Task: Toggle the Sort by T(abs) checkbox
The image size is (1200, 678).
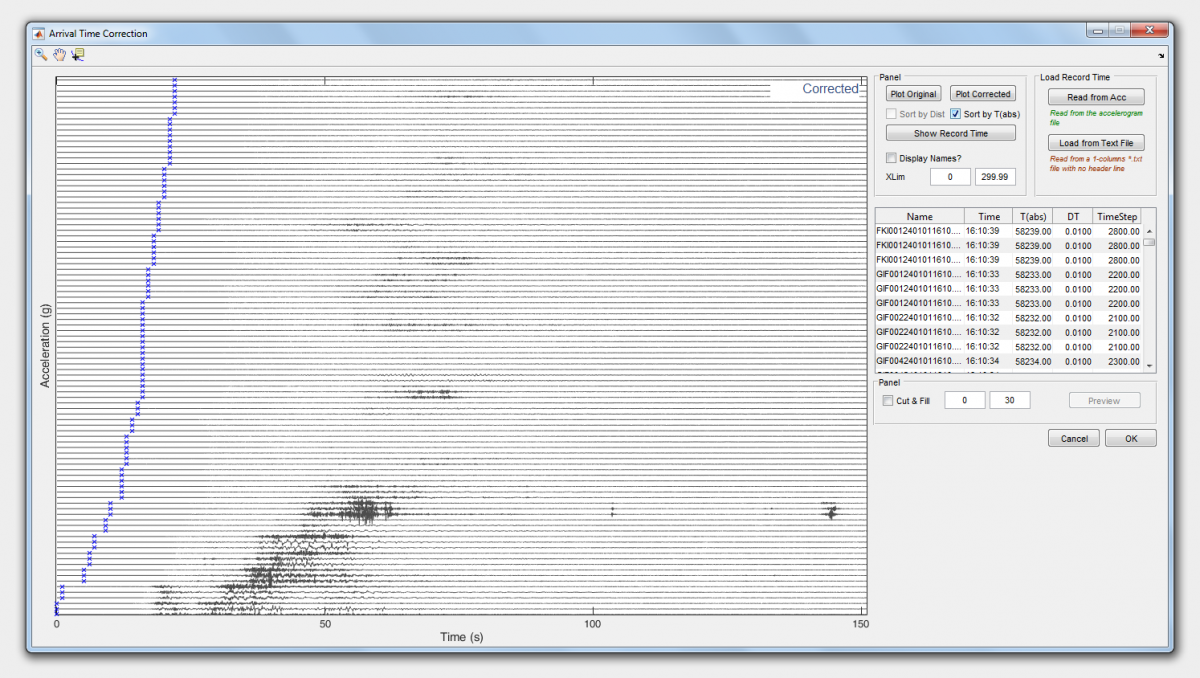Action: pyautogui.click(x=956, y=114)
